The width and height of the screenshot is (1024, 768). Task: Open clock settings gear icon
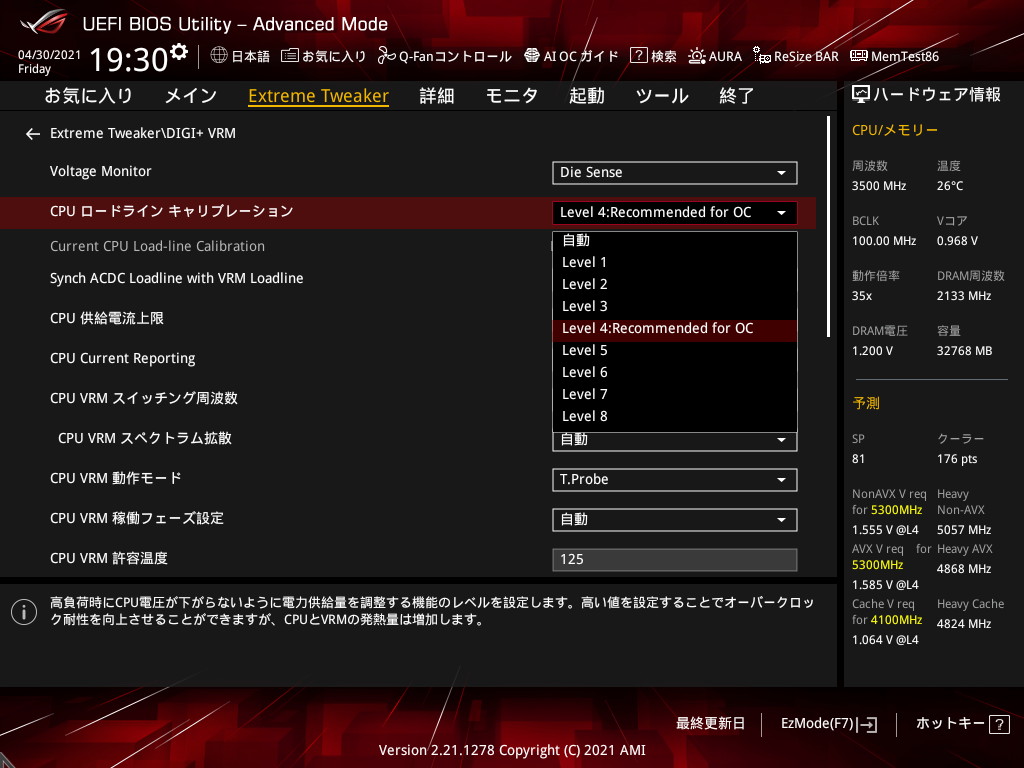click(179, 51)
